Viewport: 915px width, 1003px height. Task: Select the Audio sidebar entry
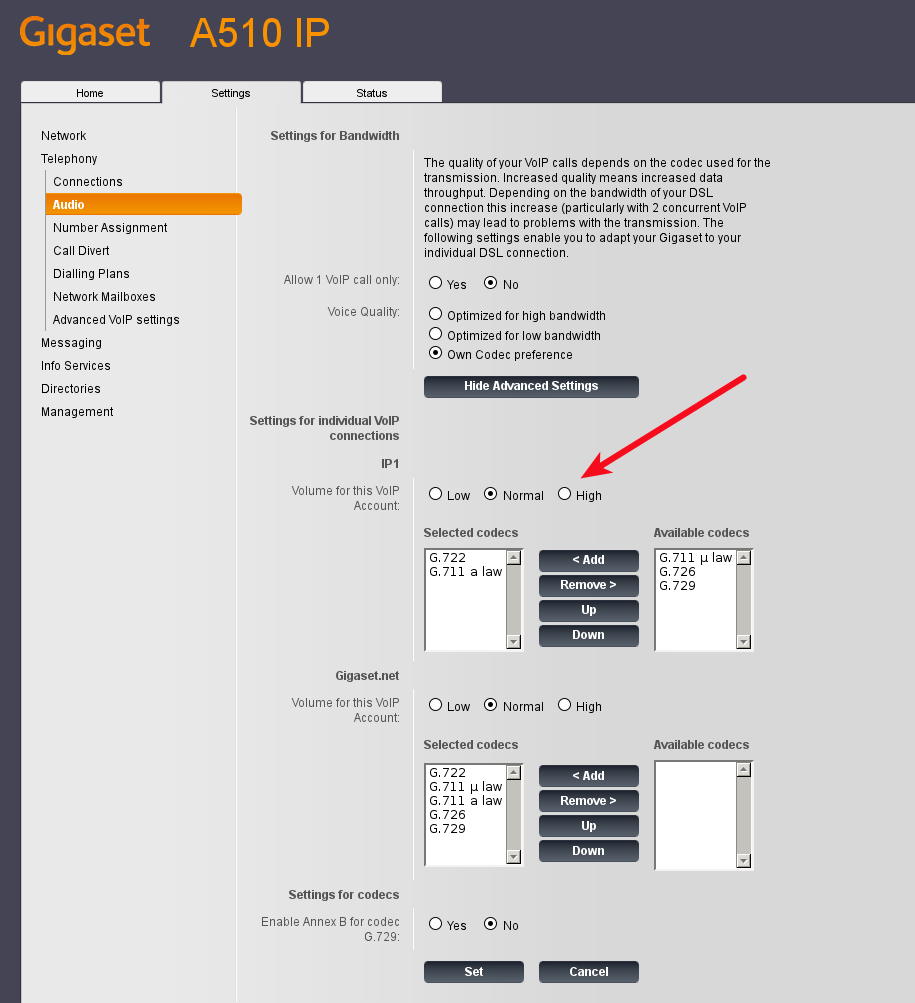coord(143,204)
